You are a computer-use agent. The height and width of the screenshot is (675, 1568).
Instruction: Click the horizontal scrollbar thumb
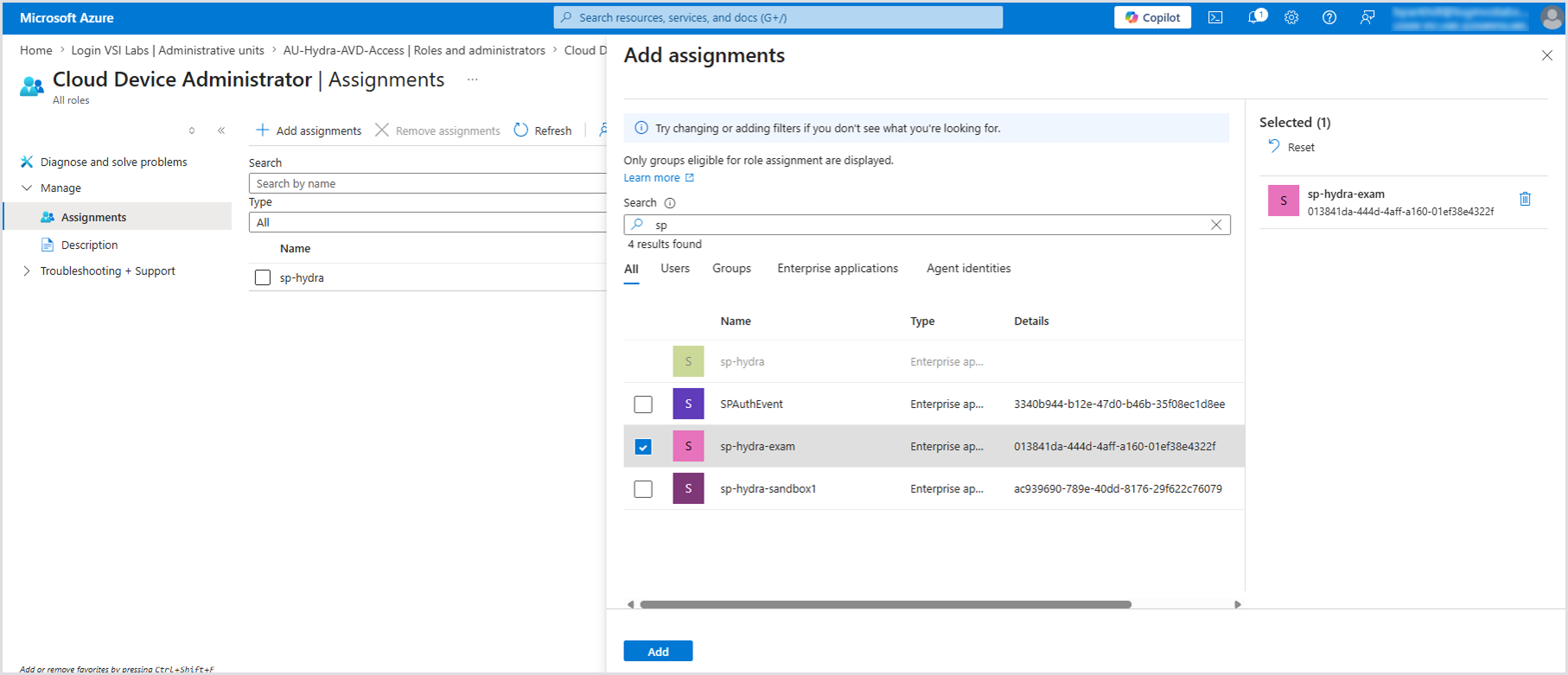pos(886,604)
